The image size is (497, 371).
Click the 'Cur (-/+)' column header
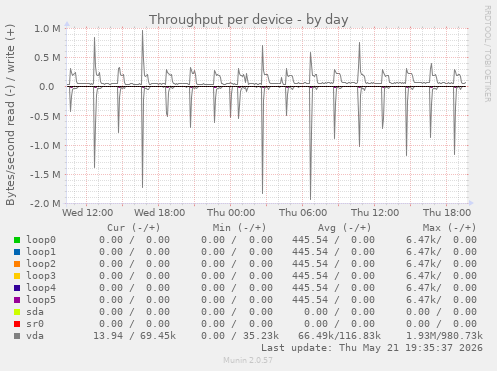134,228
